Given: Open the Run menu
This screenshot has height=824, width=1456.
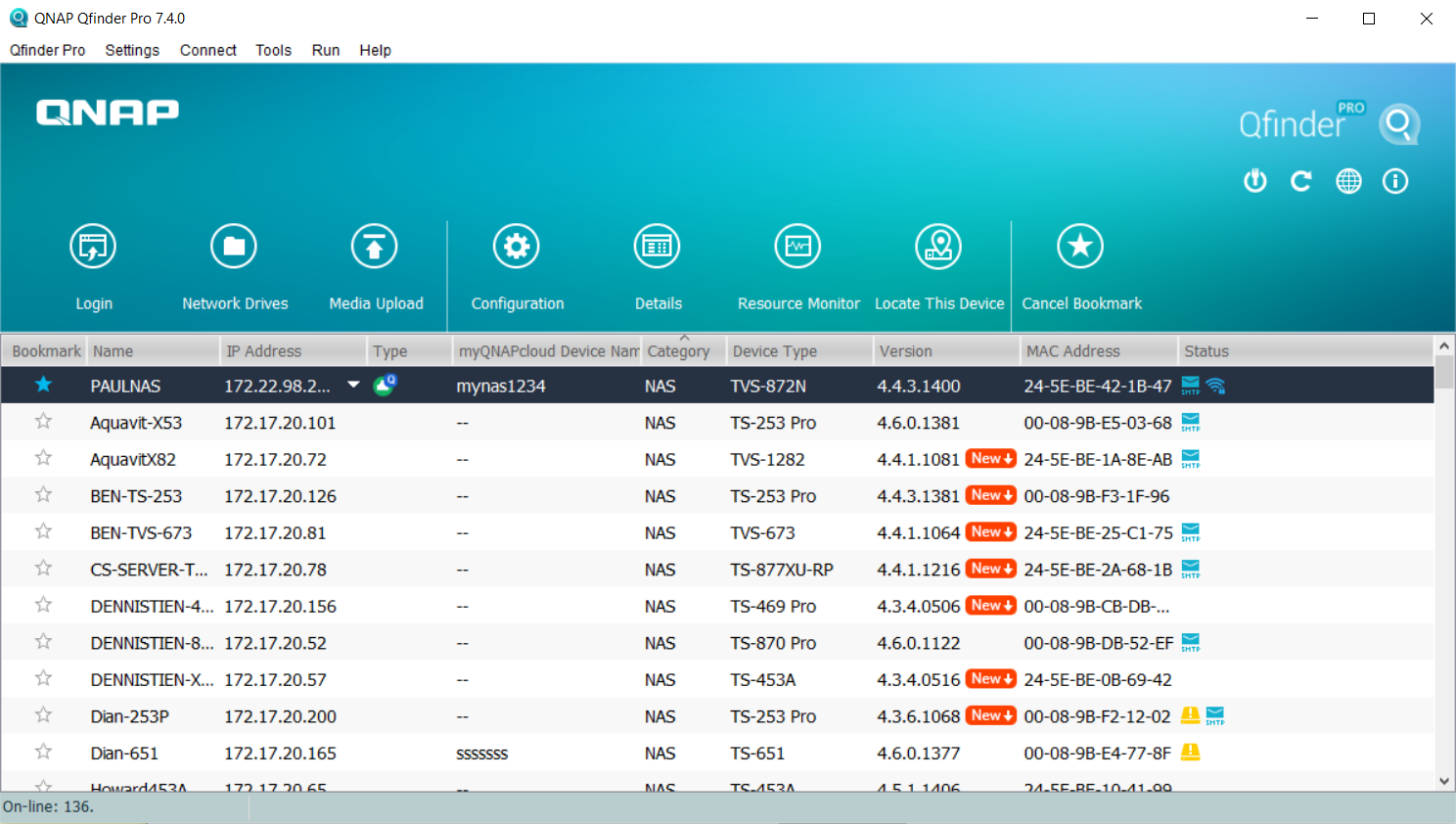Looking at the screenshot, I should coord(326,50).
